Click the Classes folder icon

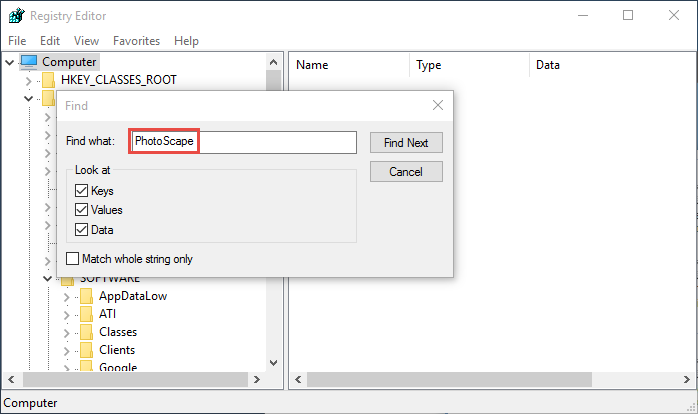click(x=86, y=332)
